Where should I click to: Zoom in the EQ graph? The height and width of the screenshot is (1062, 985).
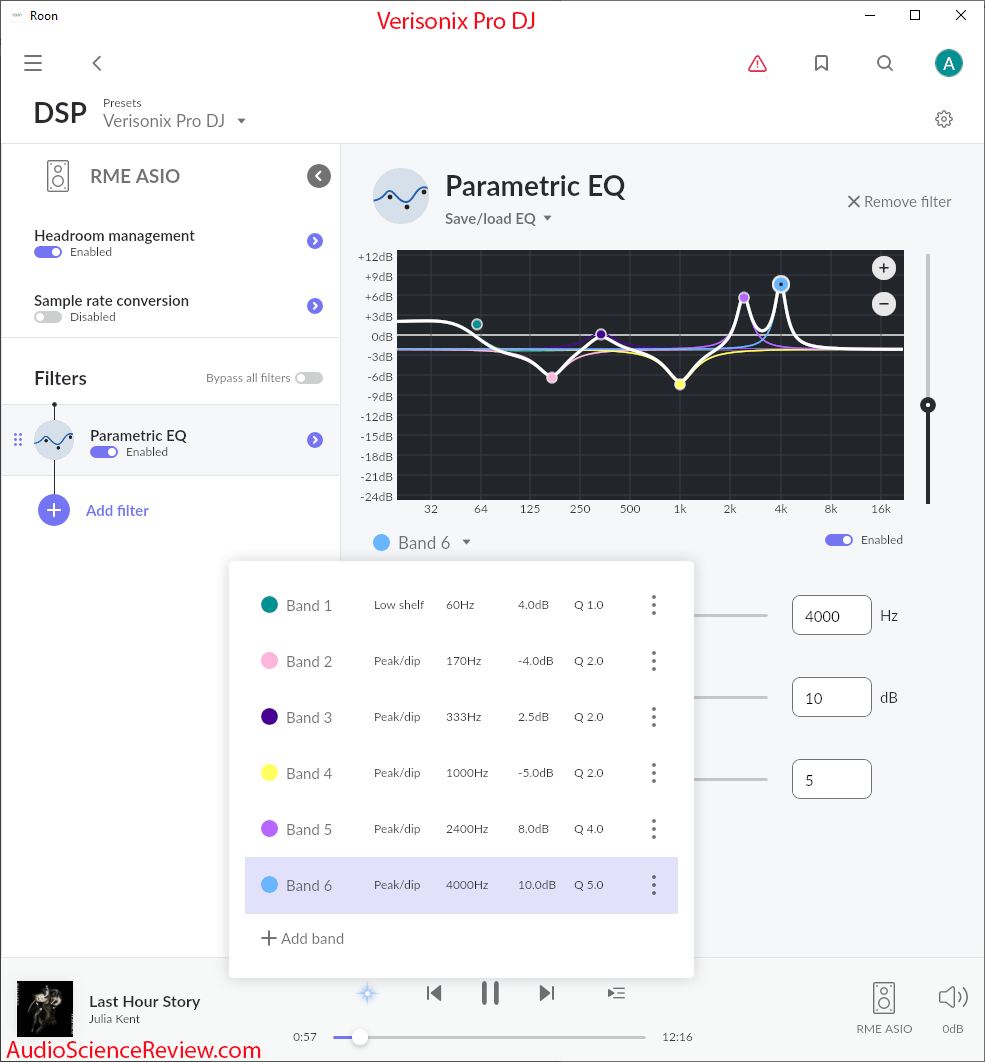tap(883, 268)
